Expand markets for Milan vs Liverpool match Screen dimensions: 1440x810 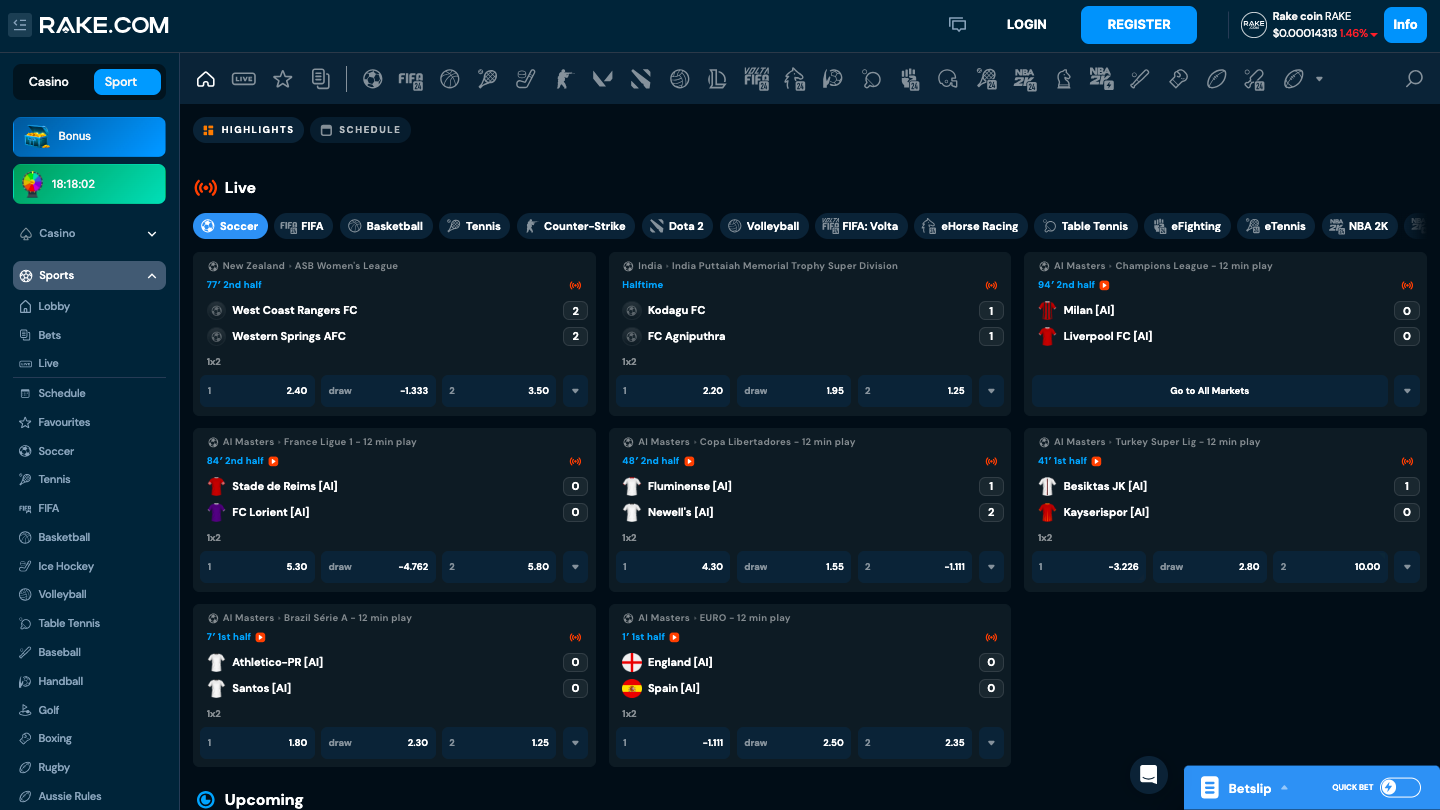coord(1407,391)
